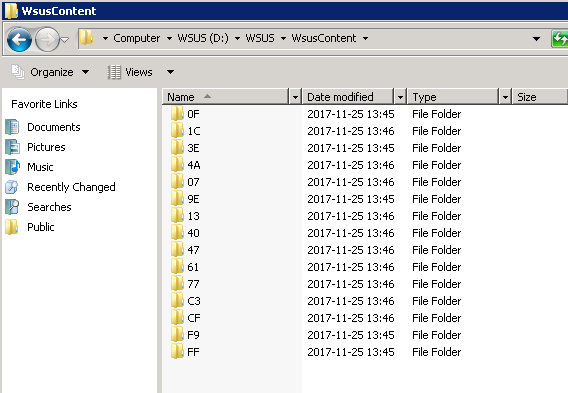Click WsusContent in the address breadcrumb
Viewport: 568px width, 393px height.
(x=324, y=38)
